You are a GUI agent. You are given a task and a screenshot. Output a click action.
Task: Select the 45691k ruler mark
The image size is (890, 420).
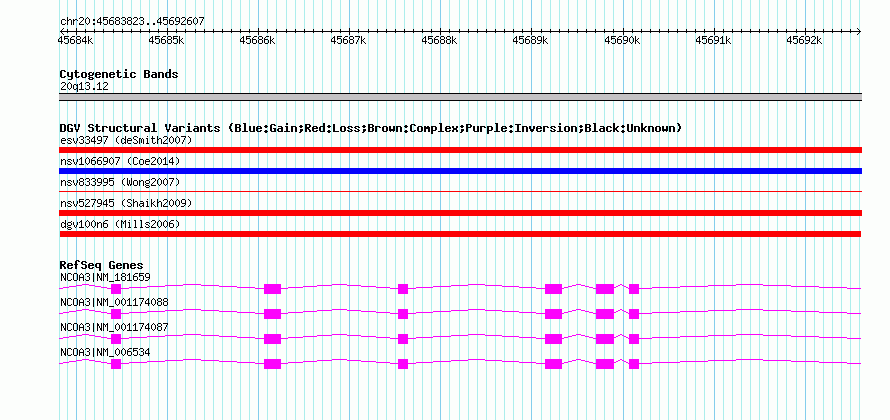pyautogui.click(x=713, y=40)
